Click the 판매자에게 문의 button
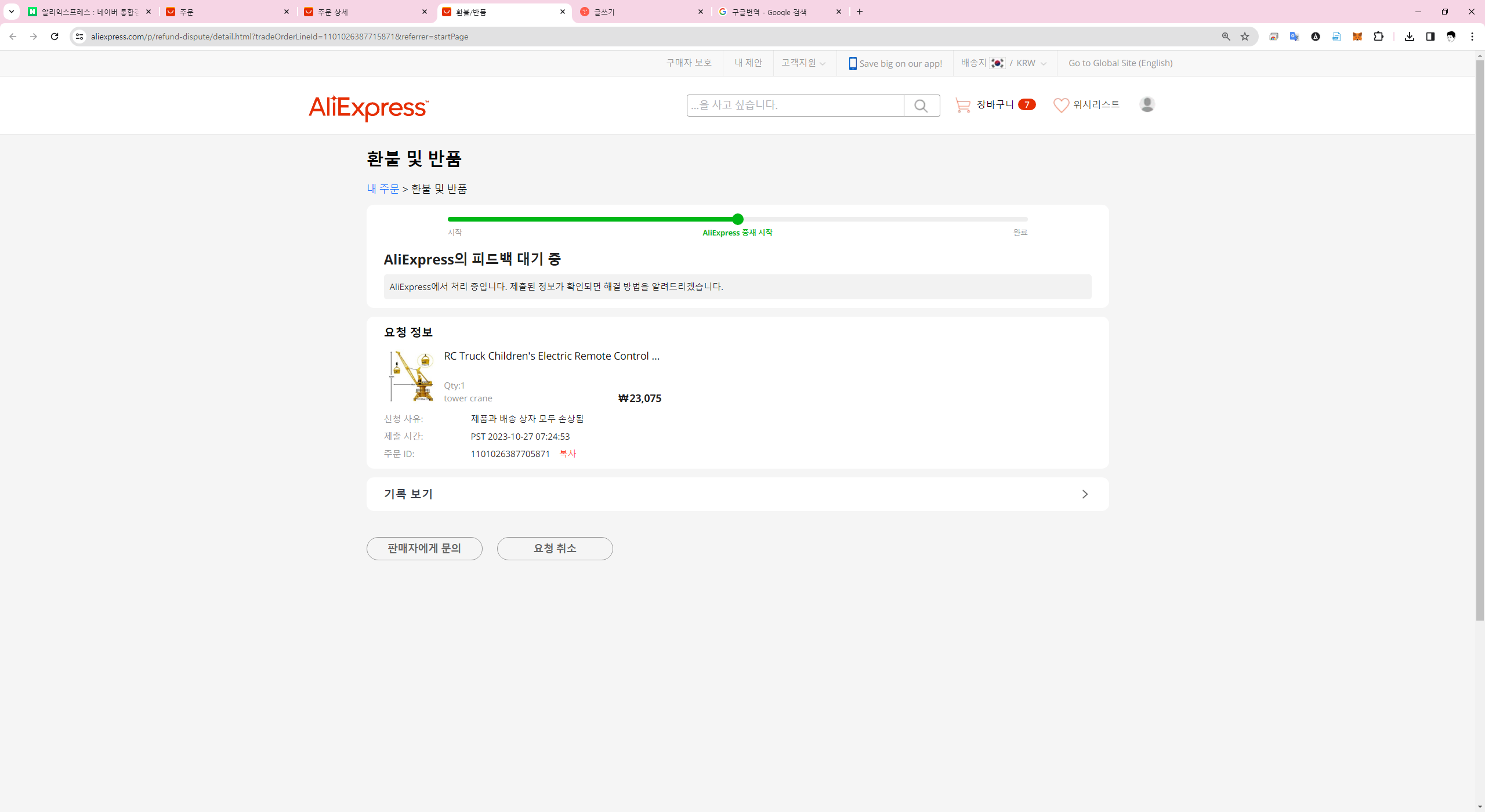1485x812 pixels. tap(424, 548)
